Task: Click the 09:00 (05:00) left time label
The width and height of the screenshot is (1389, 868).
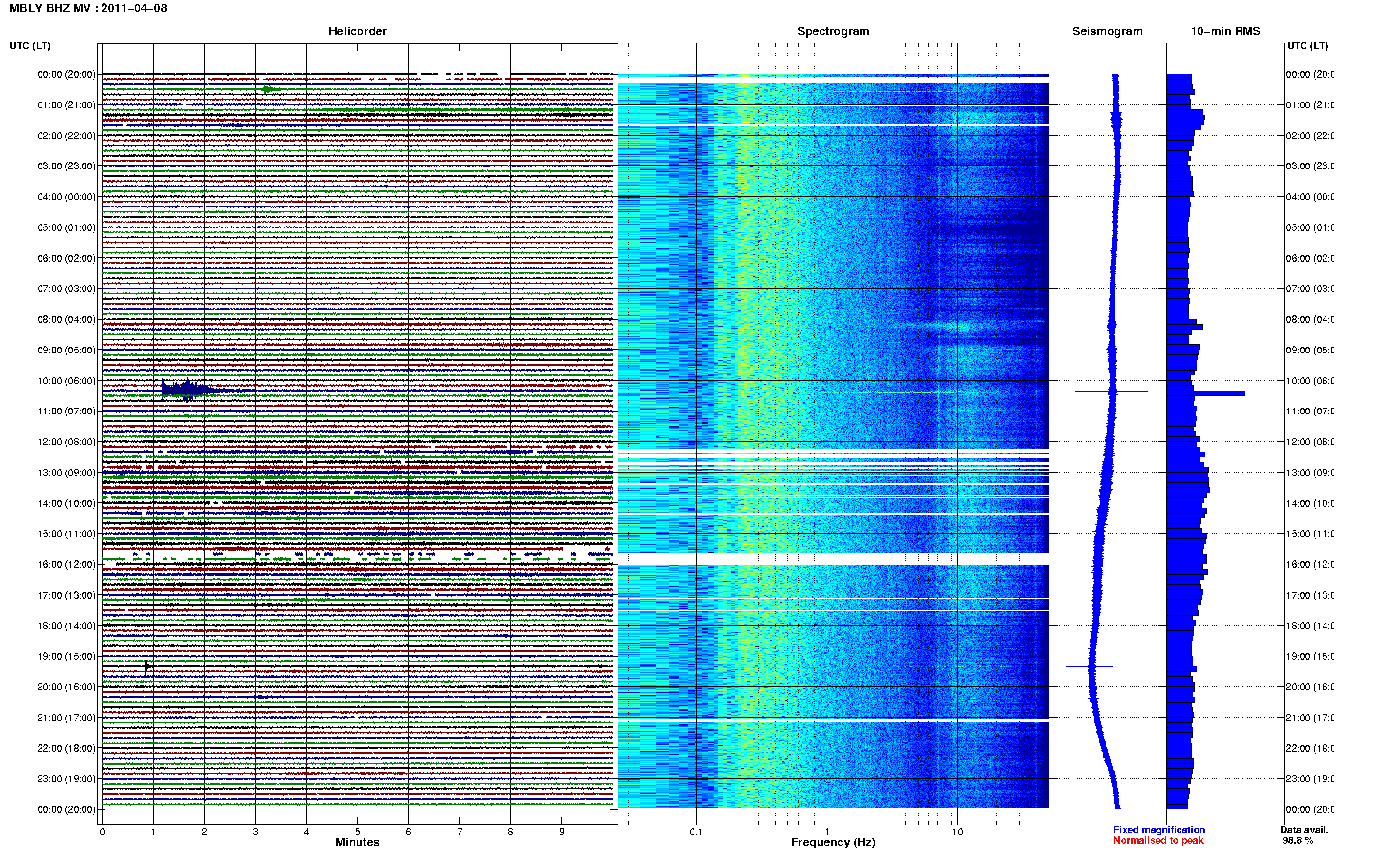Action: click(66, 350)
